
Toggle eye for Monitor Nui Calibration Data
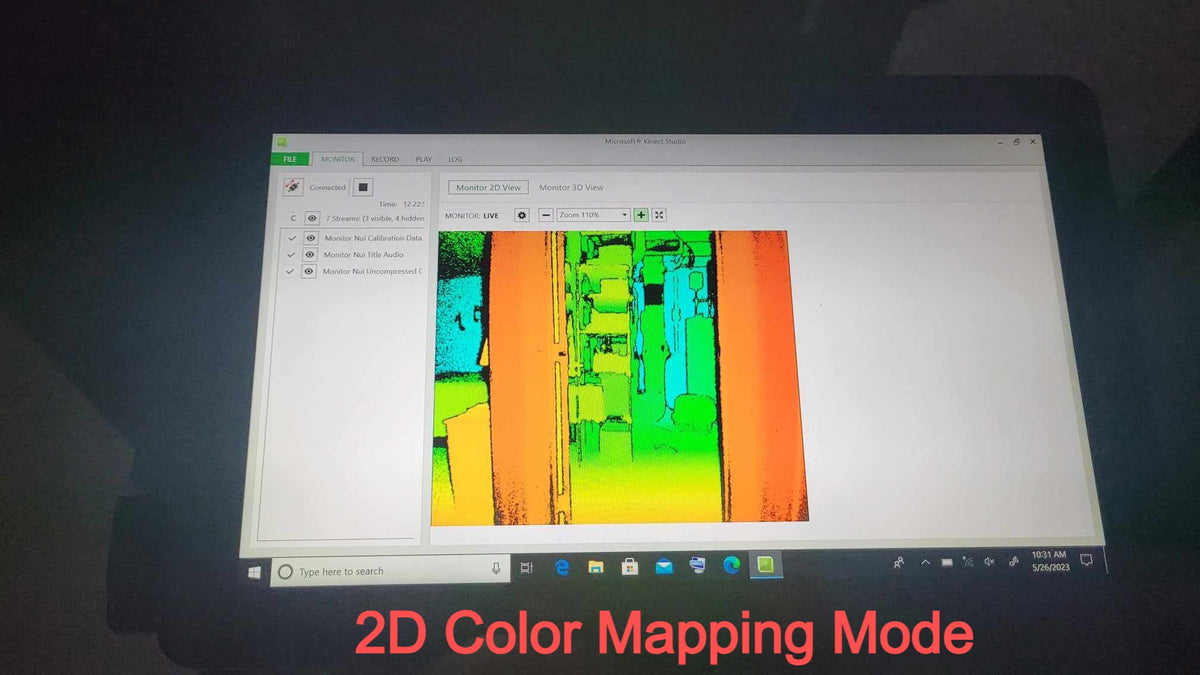pos(311,238)
